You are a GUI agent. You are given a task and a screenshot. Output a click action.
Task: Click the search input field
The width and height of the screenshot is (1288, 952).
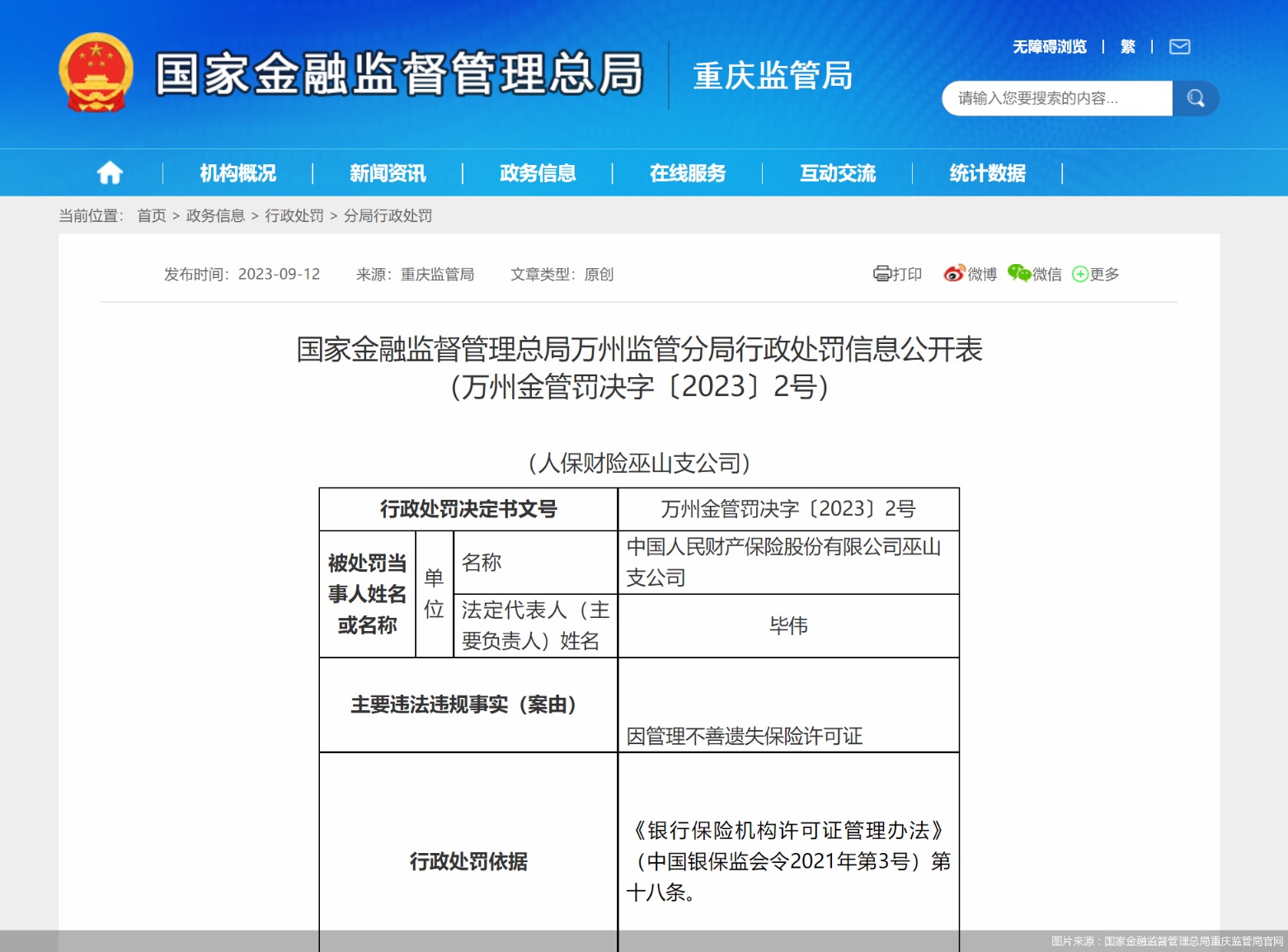(x=1057, y=98)
